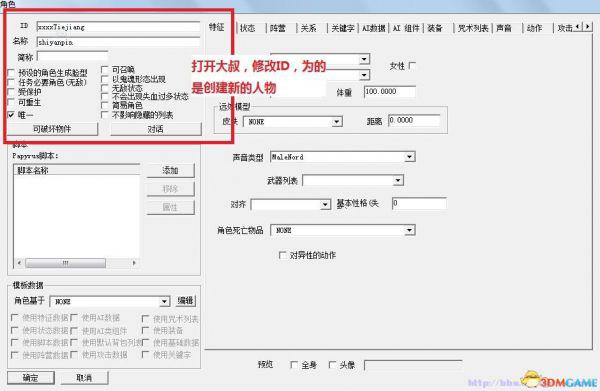600x391 pixels.
Task: Switch to the 装备 tab
Action: 435,28
